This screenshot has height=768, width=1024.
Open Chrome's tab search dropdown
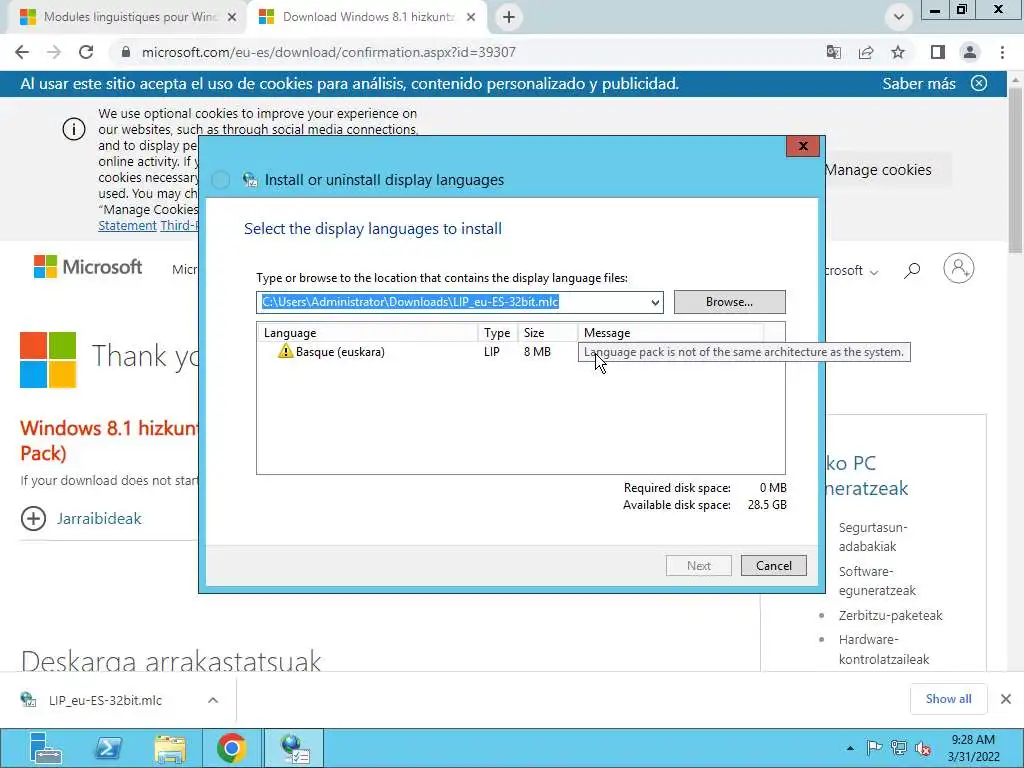899,17
